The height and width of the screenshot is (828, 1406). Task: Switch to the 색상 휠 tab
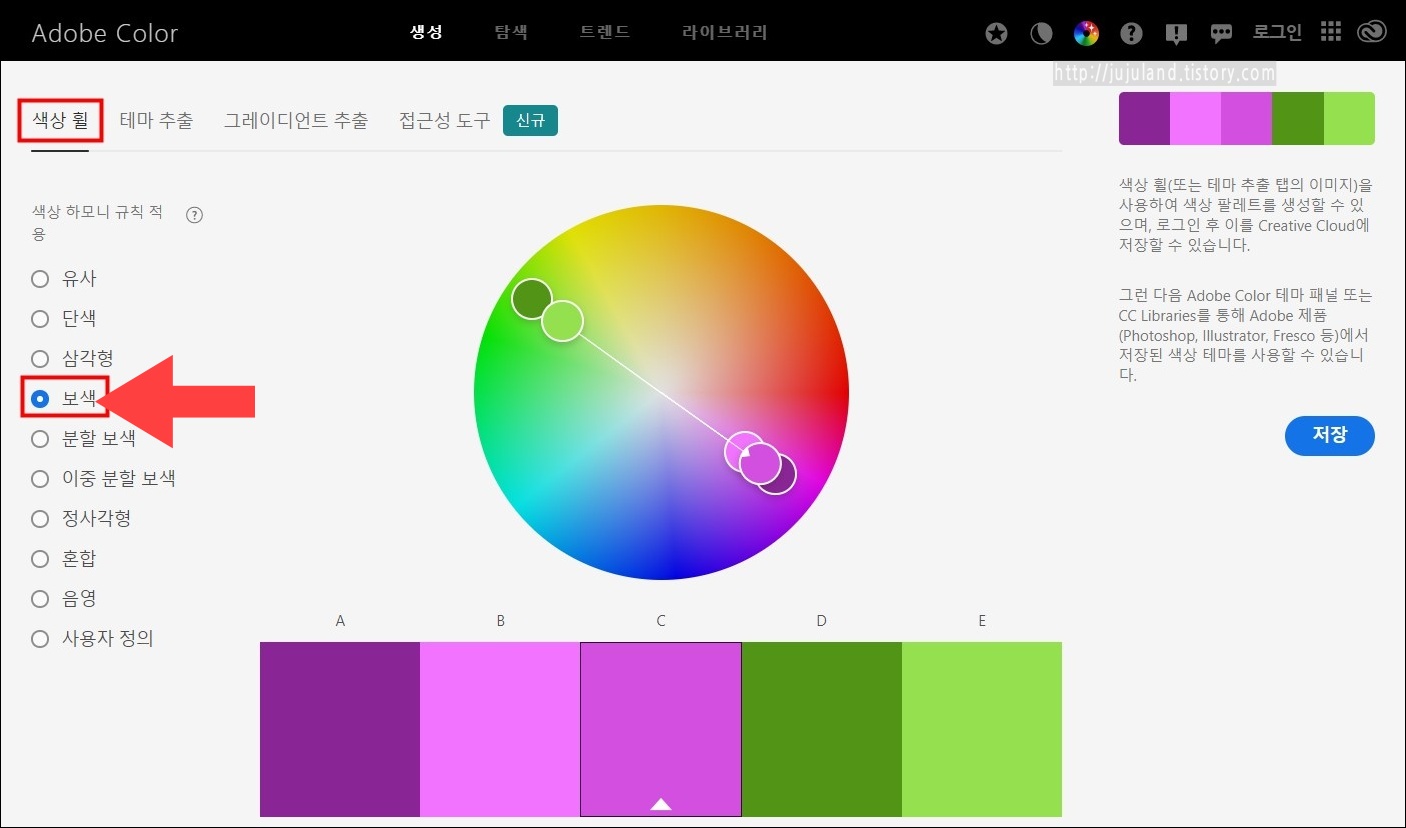coord(60,121)
